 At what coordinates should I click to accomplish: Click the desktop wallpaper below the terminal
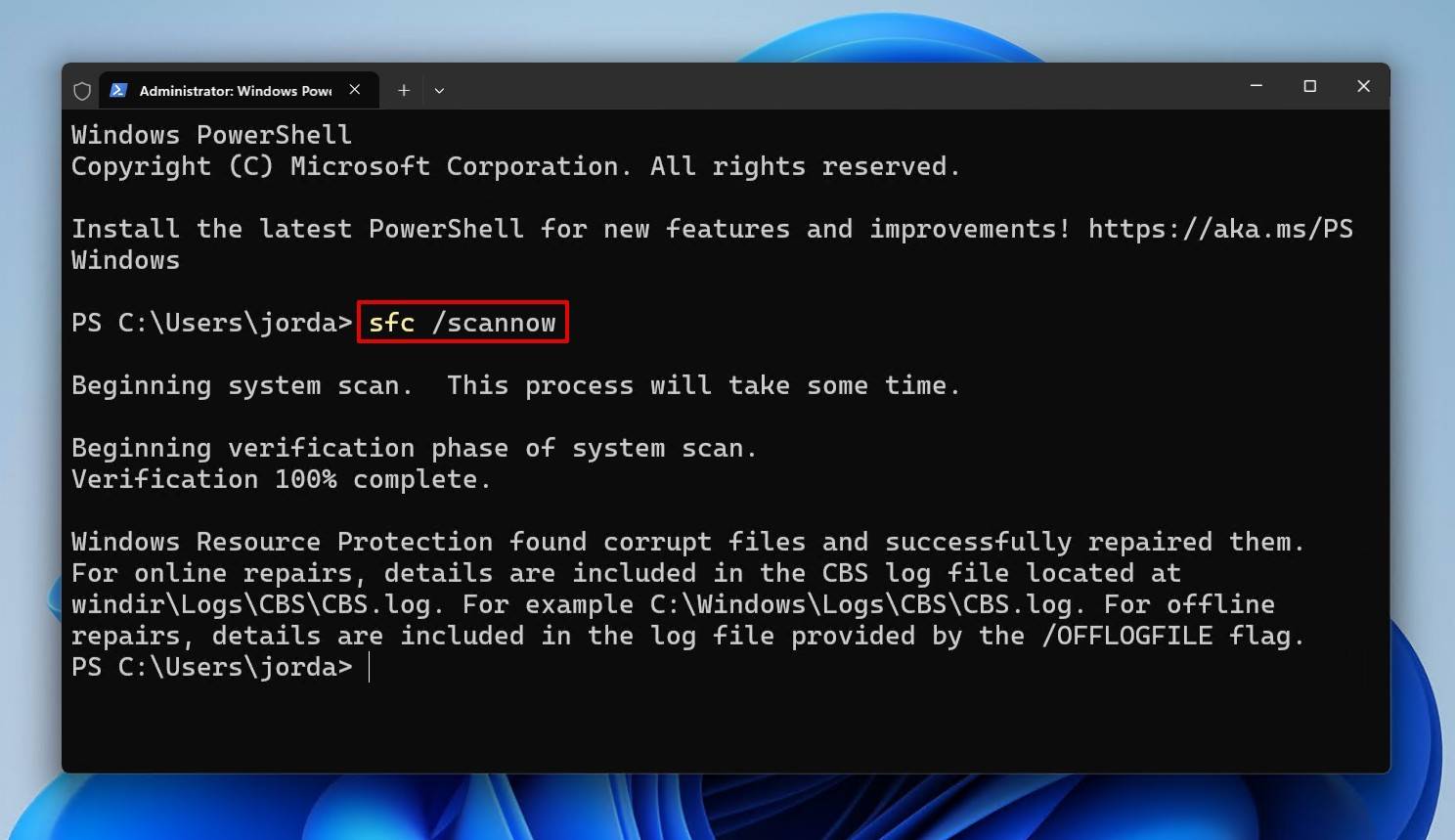click(x=727, y=808)
